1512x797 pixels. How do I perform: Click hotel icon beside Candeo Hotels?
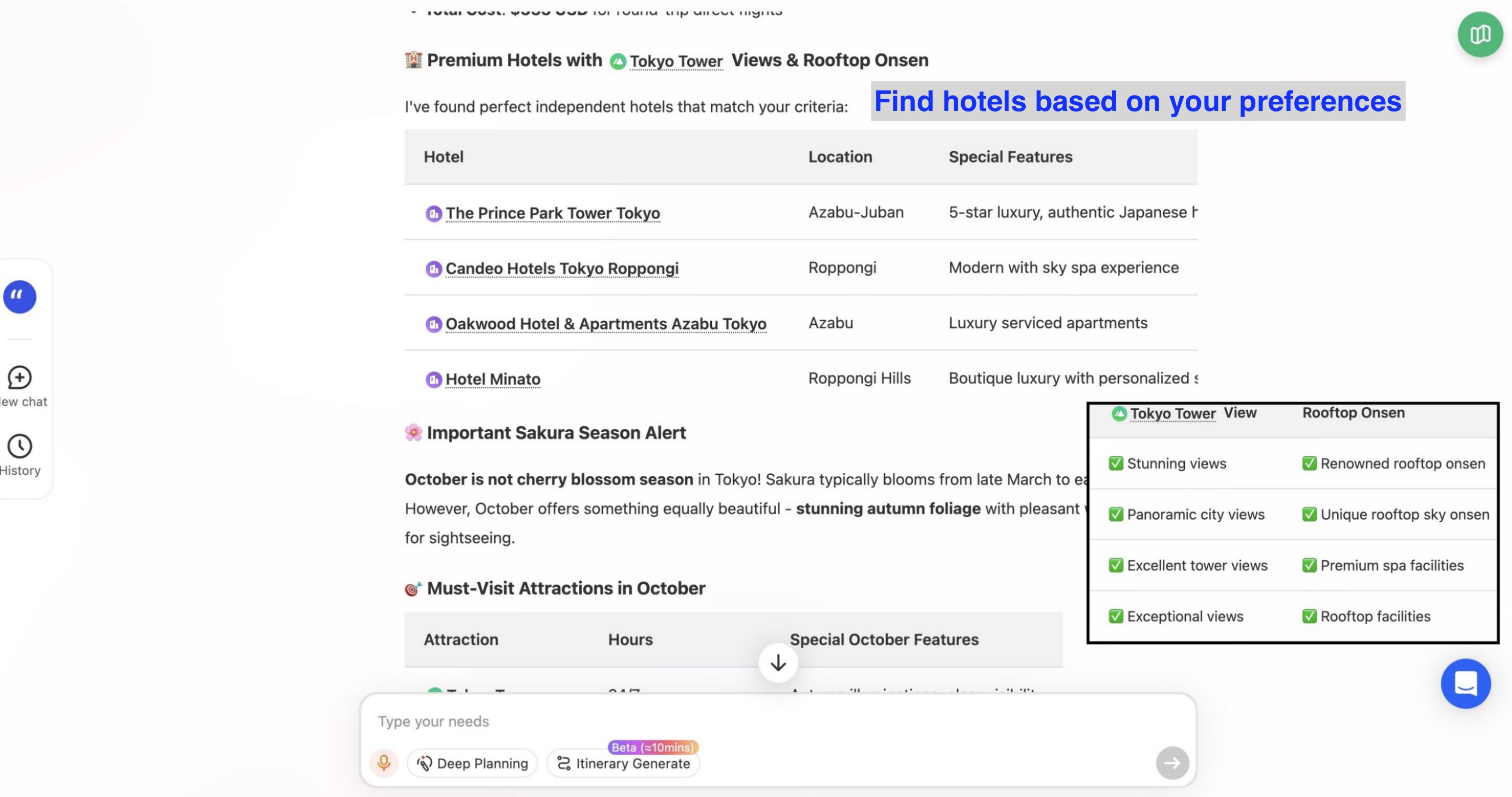pos(433,269)
